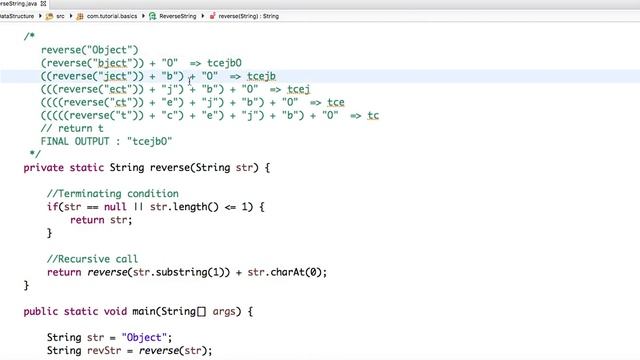
Task: Click the result tc on the reverse("t") line
Action: tap(373, 115)
